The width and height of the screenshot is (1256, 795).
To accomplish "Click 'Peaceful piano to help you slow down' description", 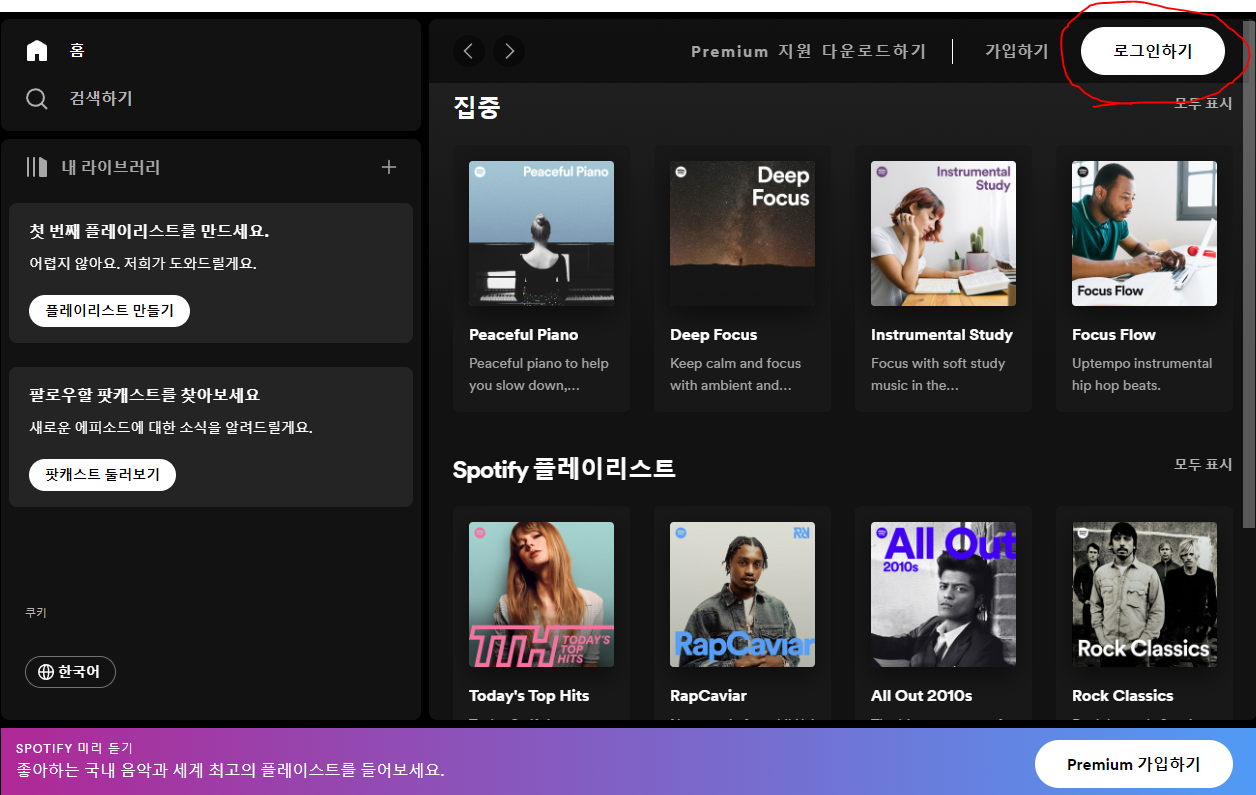I will point(539,374).
